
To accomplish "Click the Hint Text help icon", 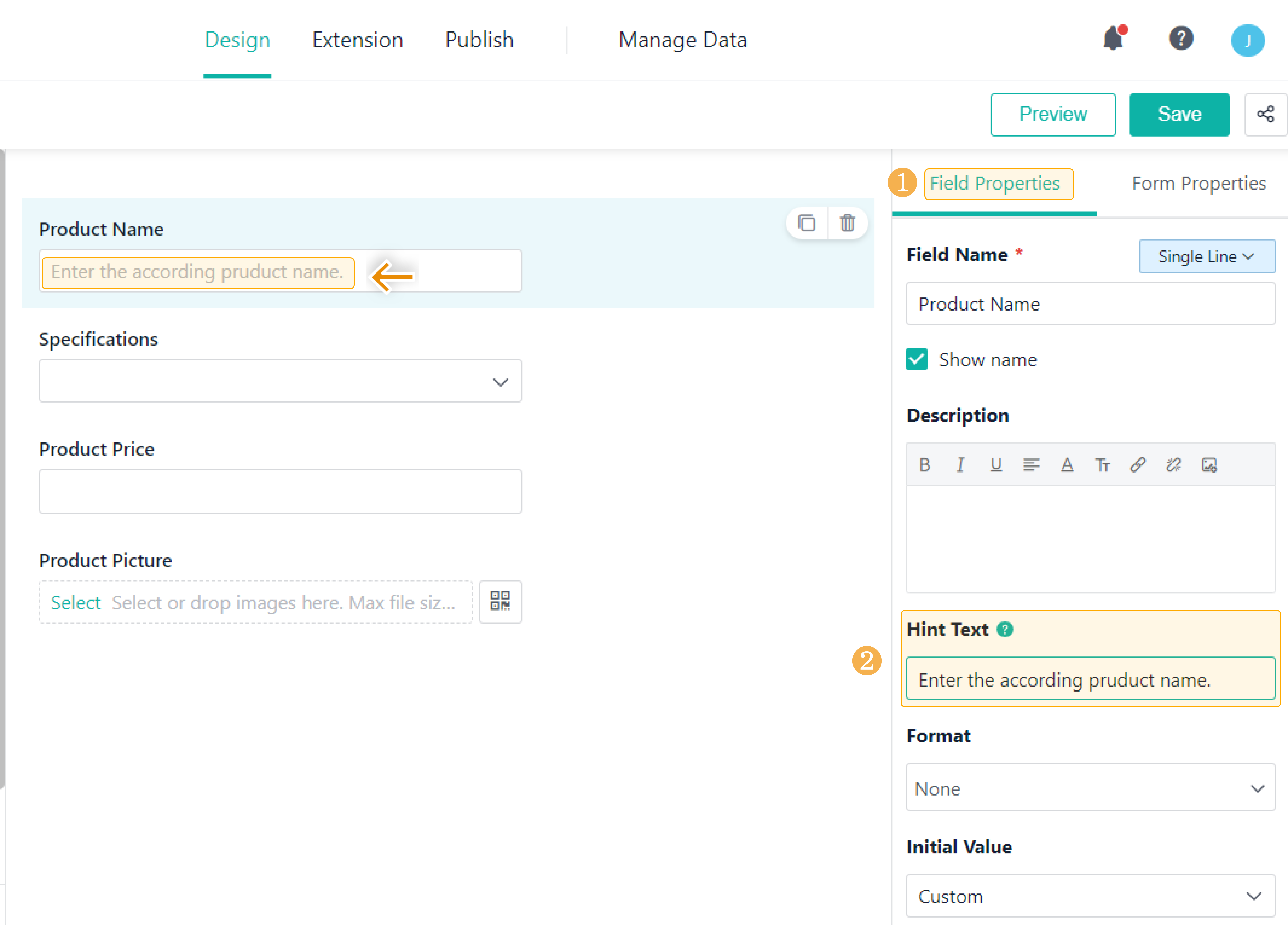I will pyautogui.click(x=1005, y=629).
